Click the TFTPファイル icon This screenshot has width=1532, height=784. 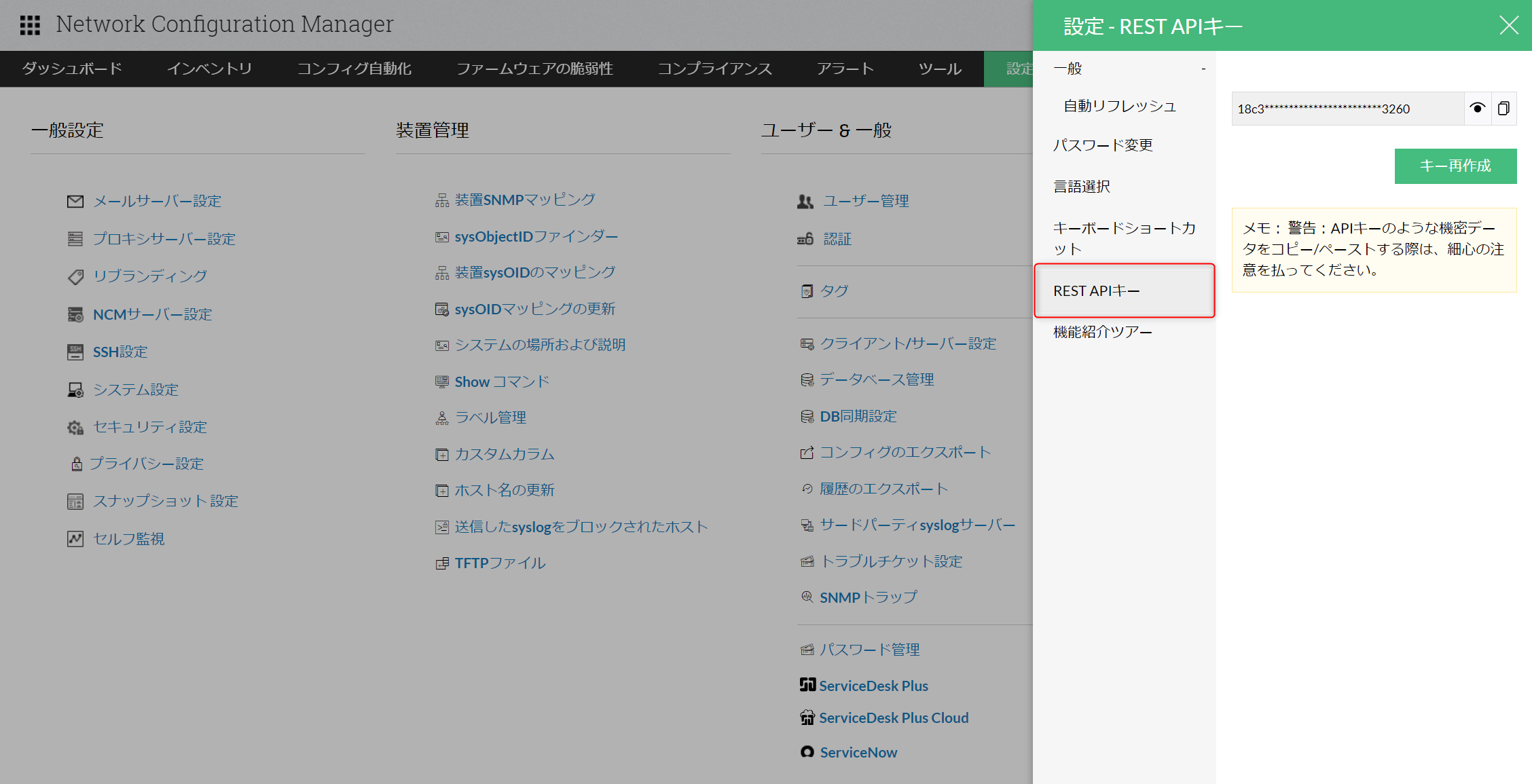[x=442, y=563]
